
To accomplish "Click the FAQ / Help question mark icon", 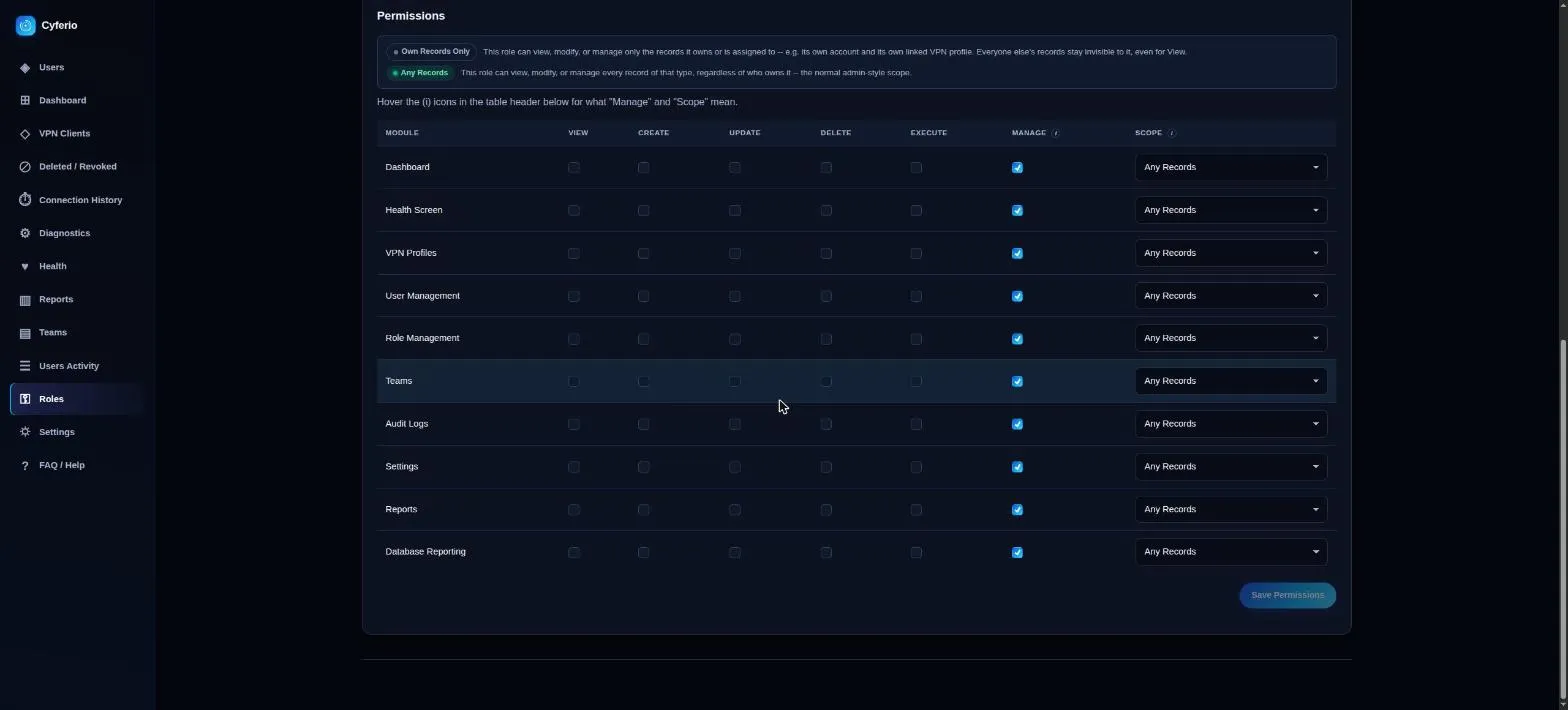I will 25,465.
